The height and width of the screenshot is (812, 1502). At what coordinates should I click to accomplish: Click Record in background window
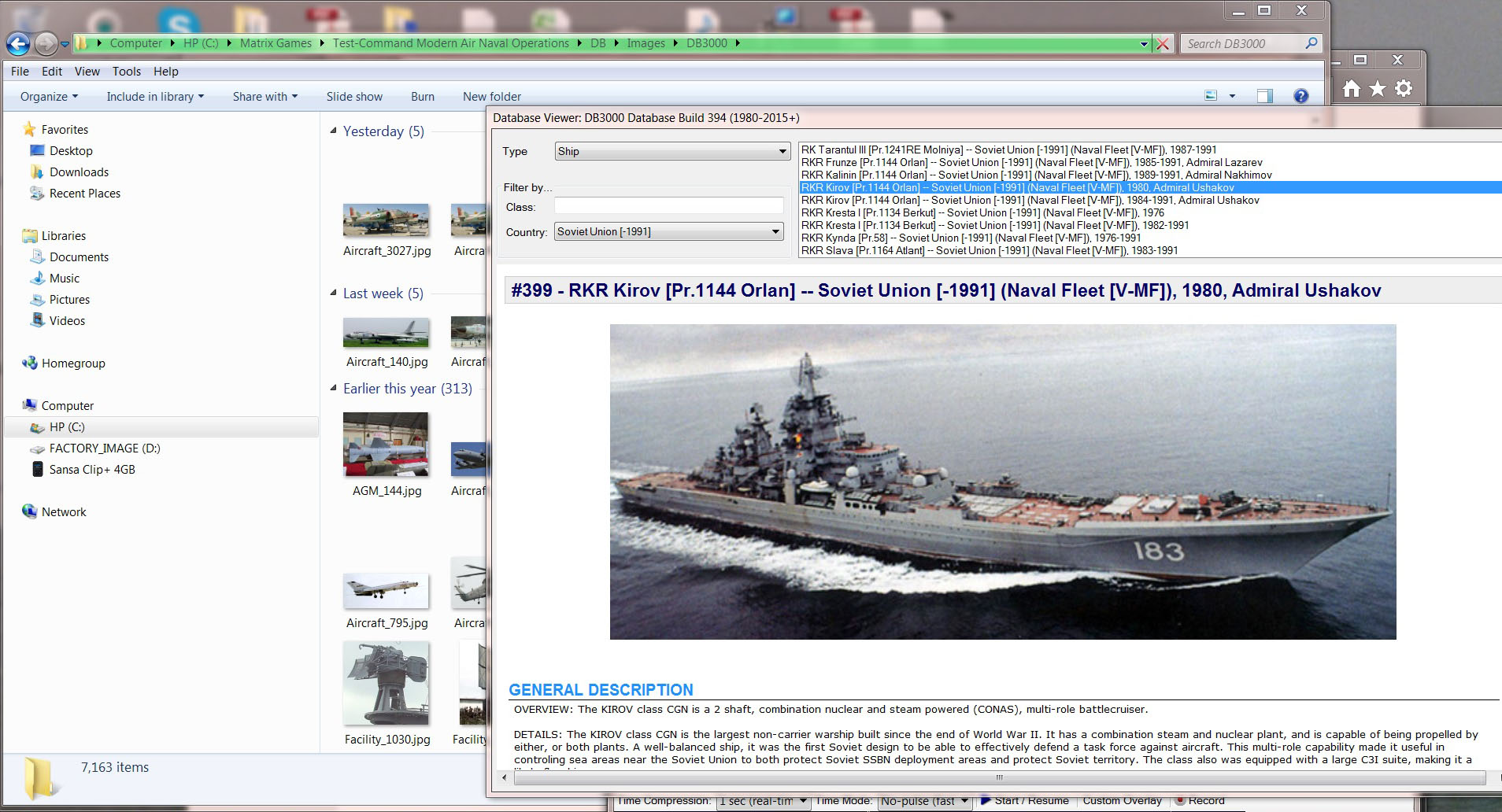1199,801
